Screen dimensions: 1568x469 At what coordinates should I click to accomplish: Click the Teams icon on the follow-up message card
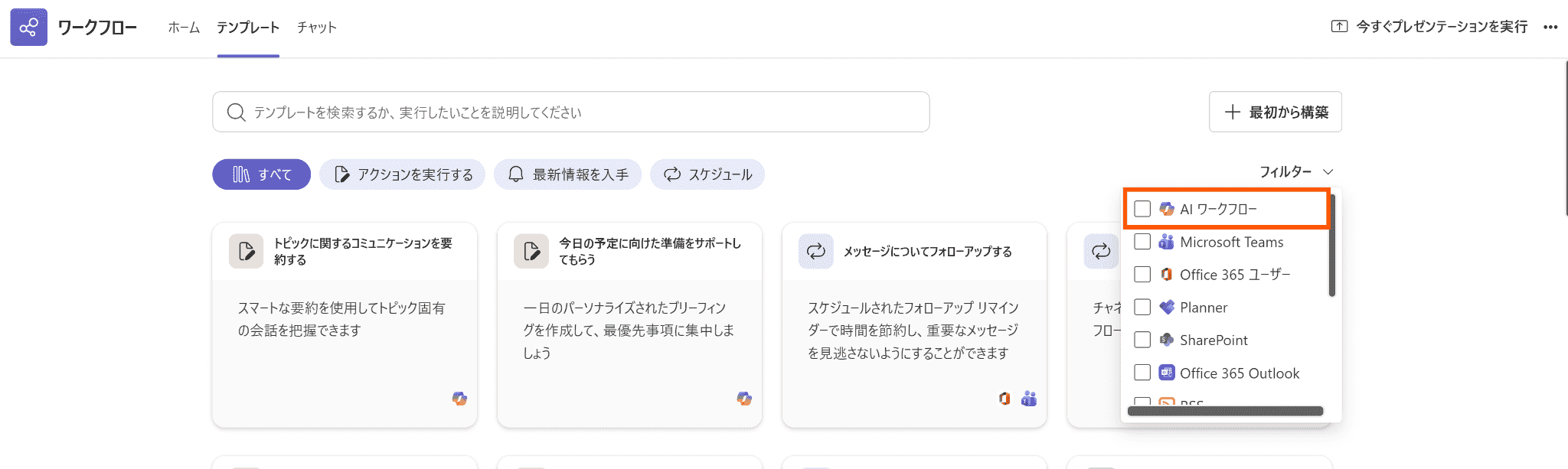coord(1029,399)
